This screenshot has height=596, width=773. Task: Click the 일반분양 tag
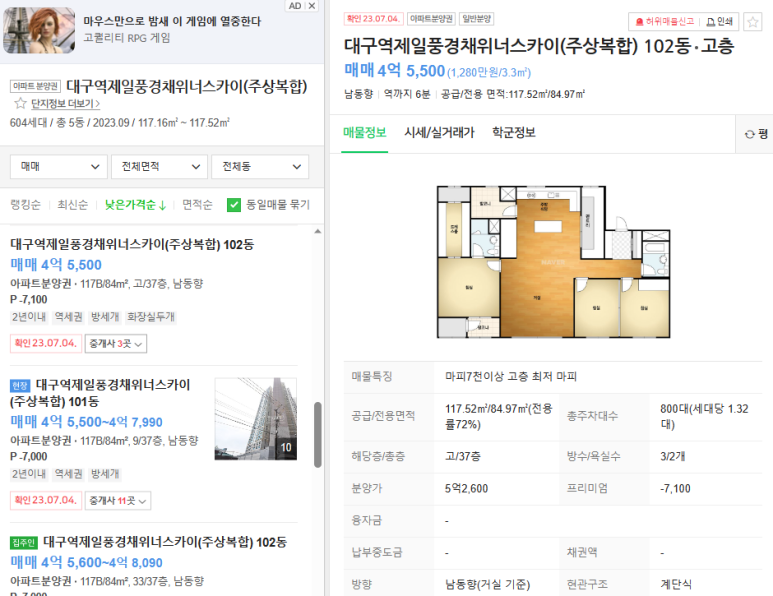(476, 19)
